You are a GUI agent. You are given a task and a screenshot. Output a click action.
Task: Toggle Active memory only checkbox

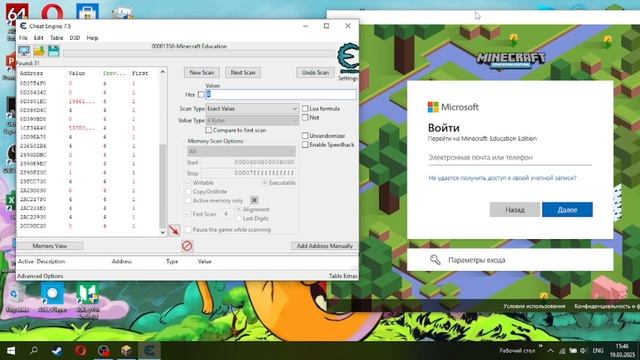(189, 200)
